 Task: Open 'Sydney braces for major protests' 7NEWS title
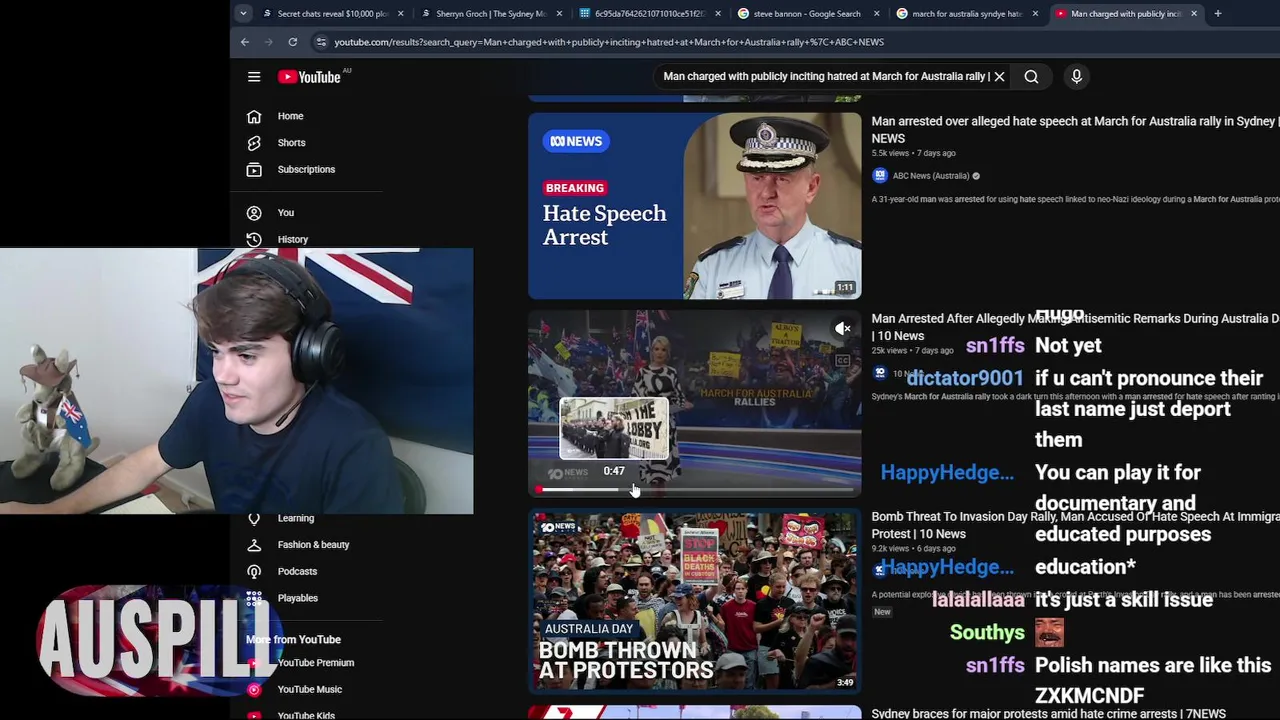[x=1048, y=714]
